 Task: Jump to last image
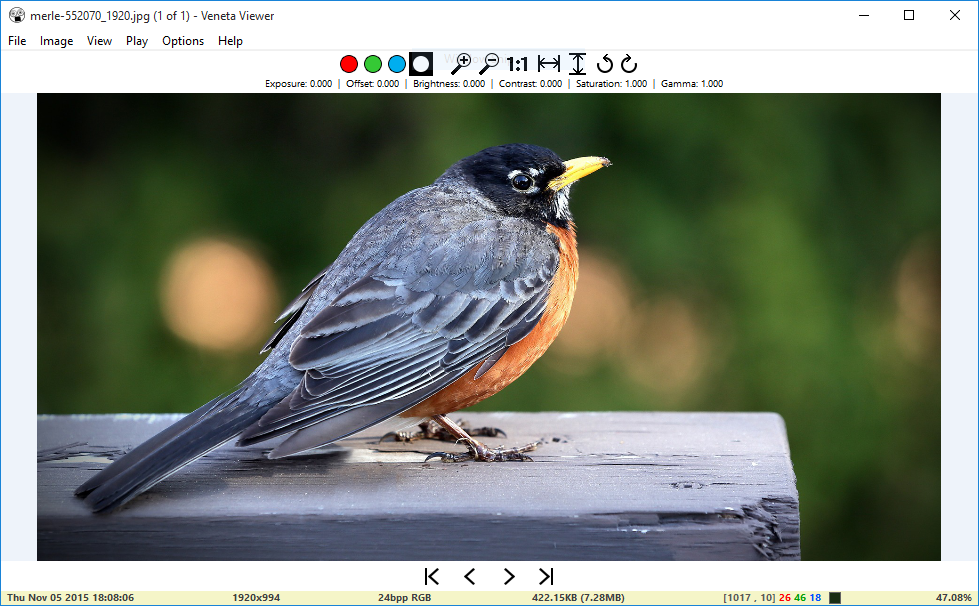pyautogui.click(x=546, y=576)
